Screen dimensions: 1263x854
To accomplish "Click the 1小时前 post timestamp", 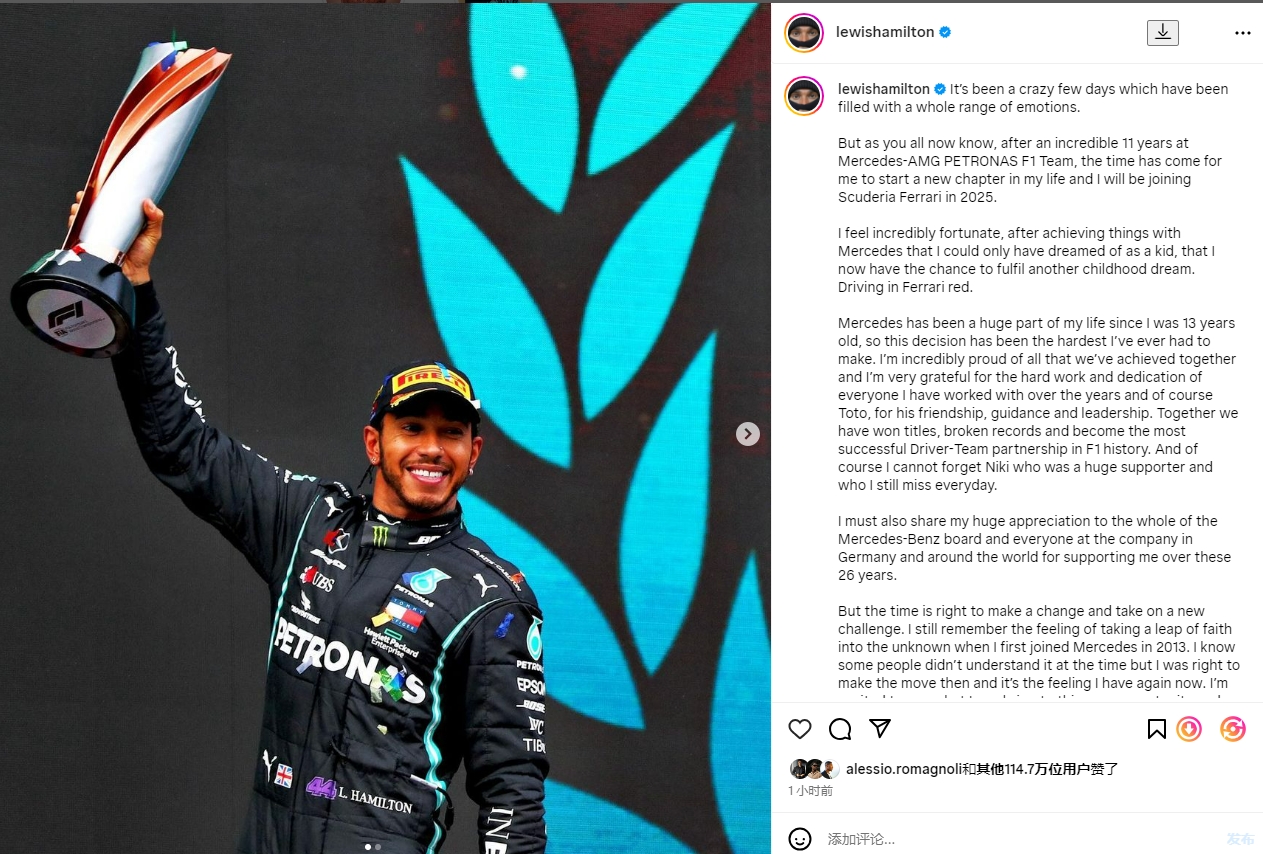I will [x=810, y=791].
